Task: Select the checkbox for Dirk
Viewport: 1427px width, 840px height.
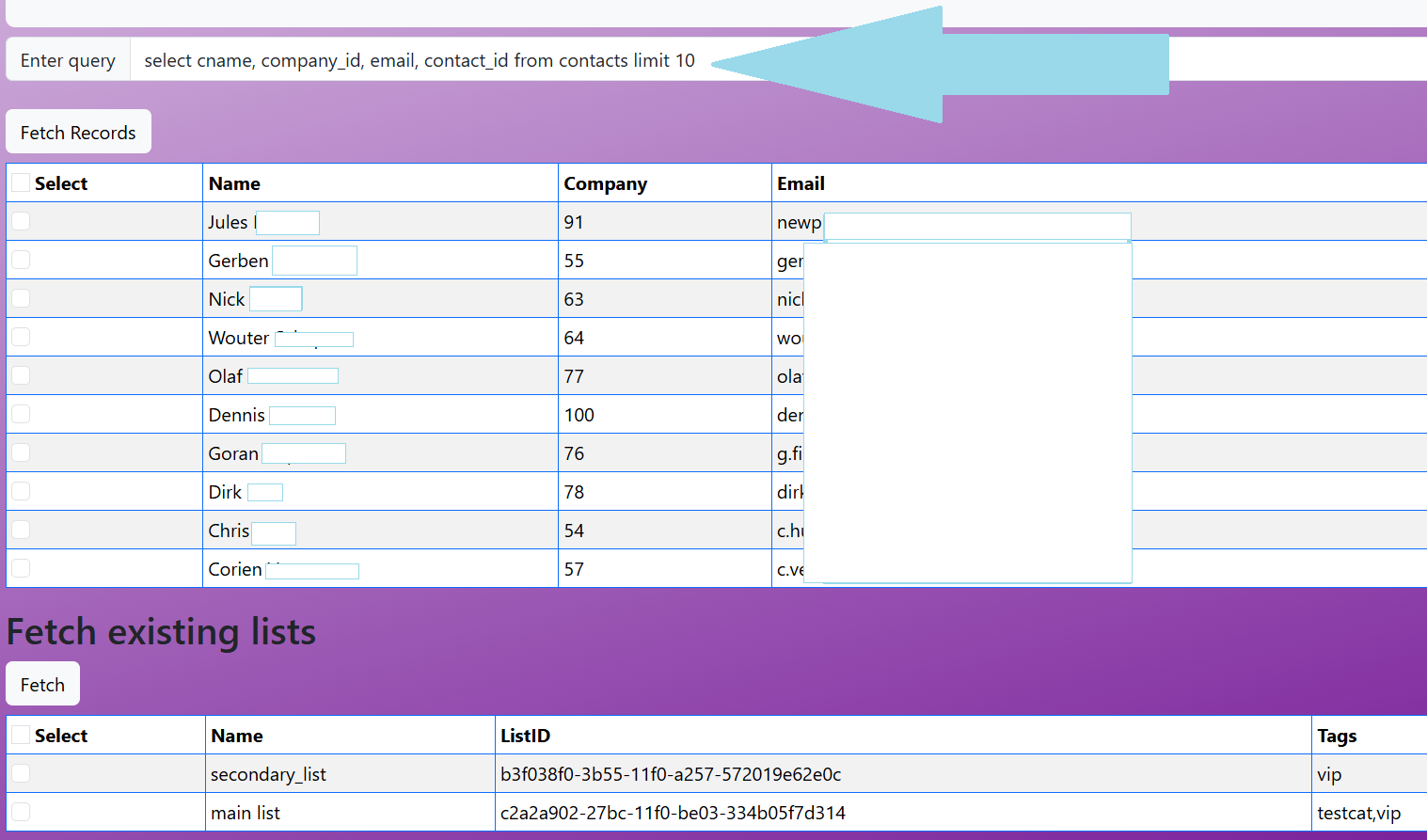Action: click(21, 491)
